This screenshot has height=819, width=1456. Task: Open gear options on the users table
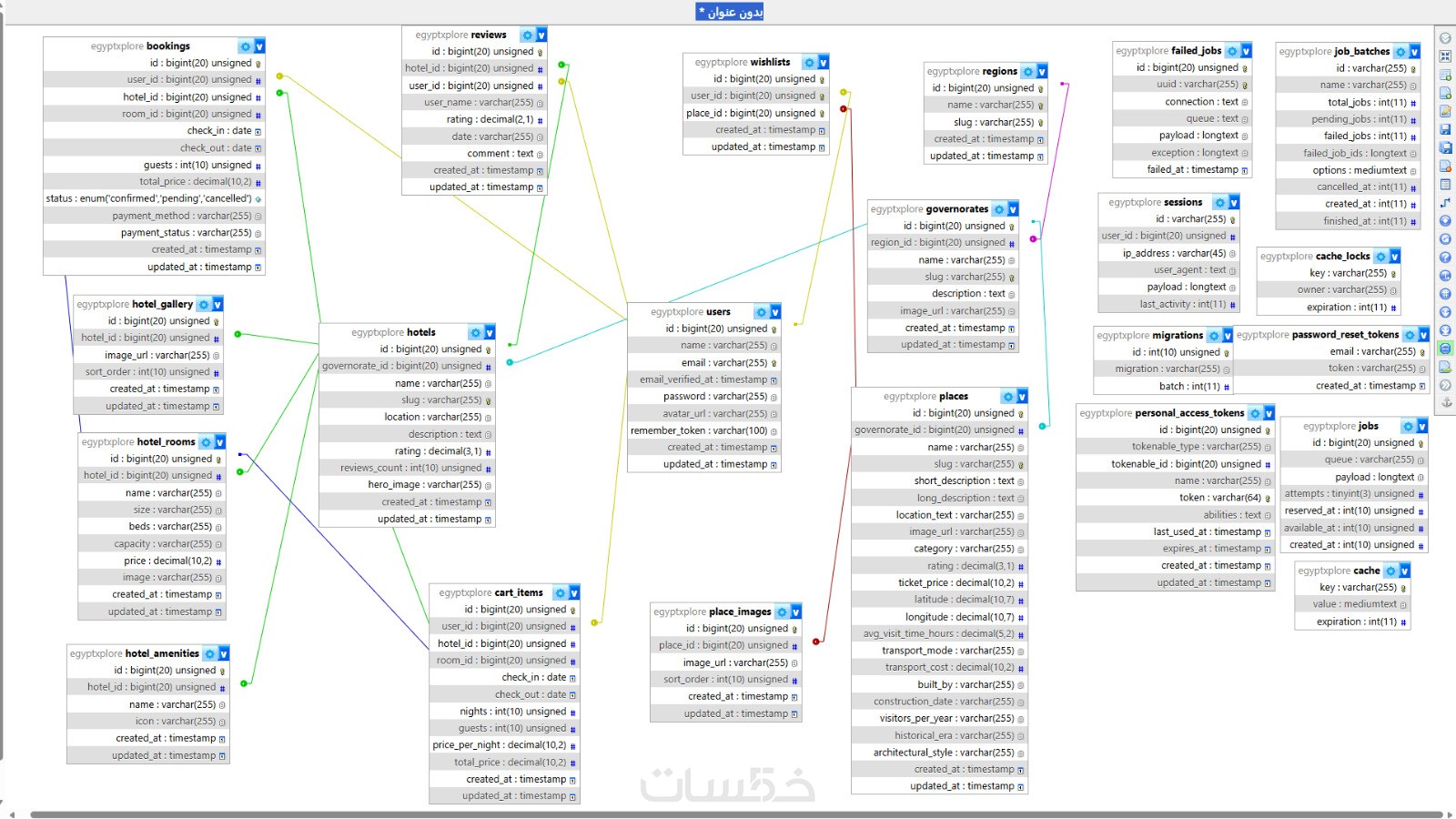tap(761, 312)
